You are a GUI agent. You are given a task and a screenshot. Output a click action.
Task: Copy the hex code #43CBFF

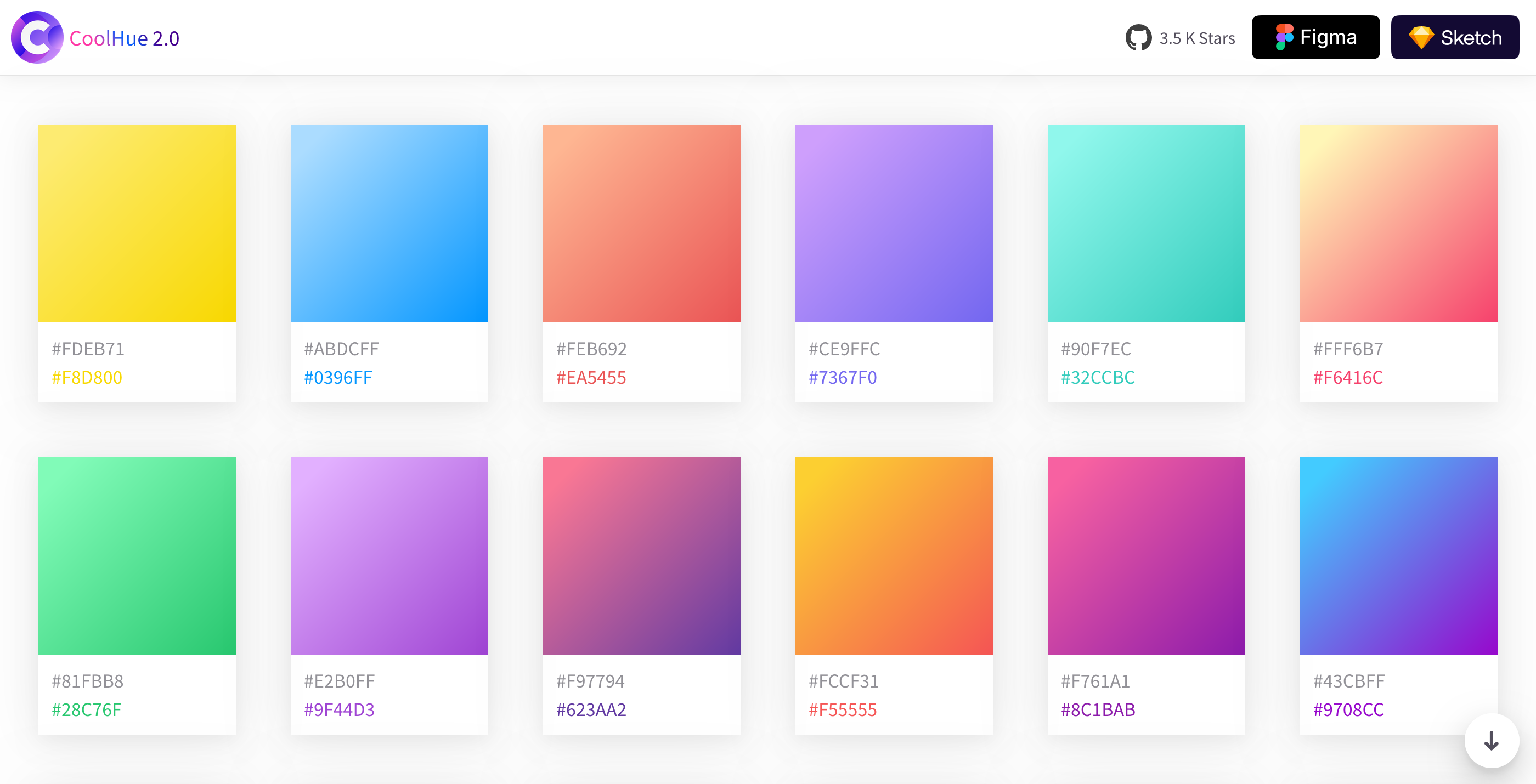[1349, 681]
